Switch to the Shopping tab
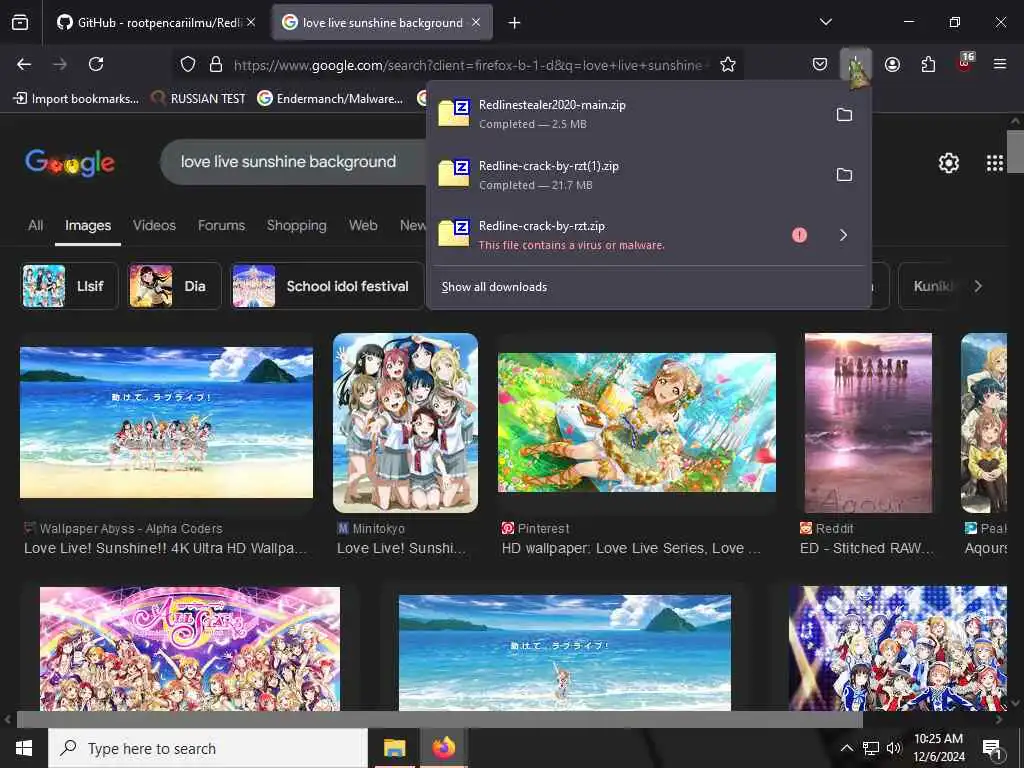Image resolution: width=1024 pixels, height=768 pixels. coord(296,225)
